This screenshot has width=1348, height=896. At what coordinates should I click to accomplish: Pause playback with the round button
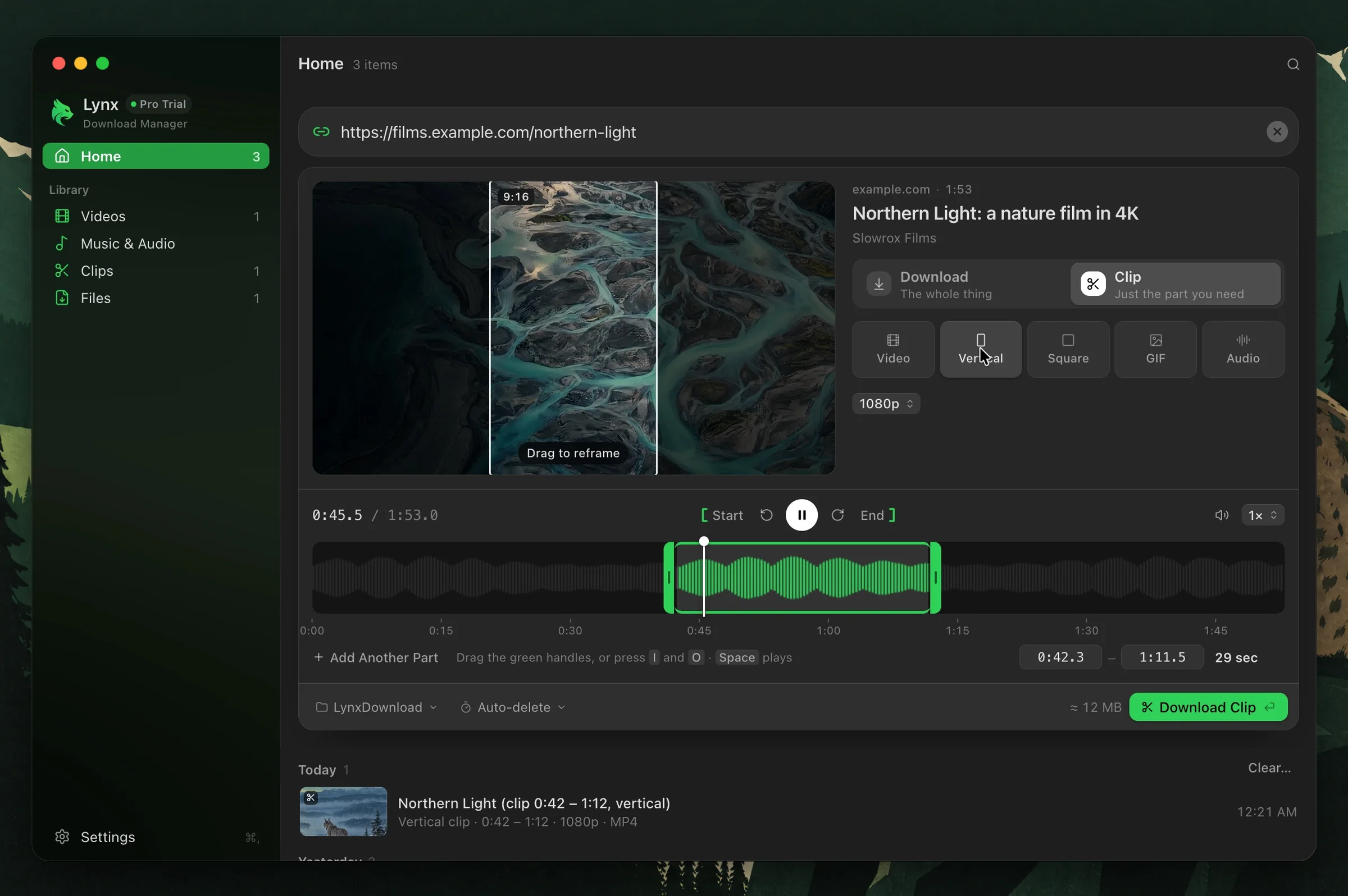801,515
